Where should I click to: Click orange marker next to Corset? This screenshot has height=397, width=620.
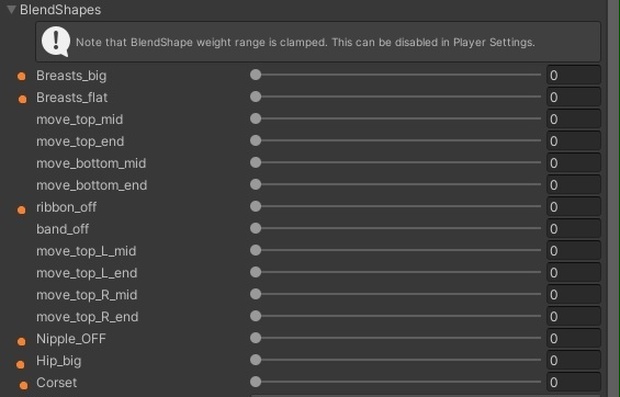[x=23, y=385]
